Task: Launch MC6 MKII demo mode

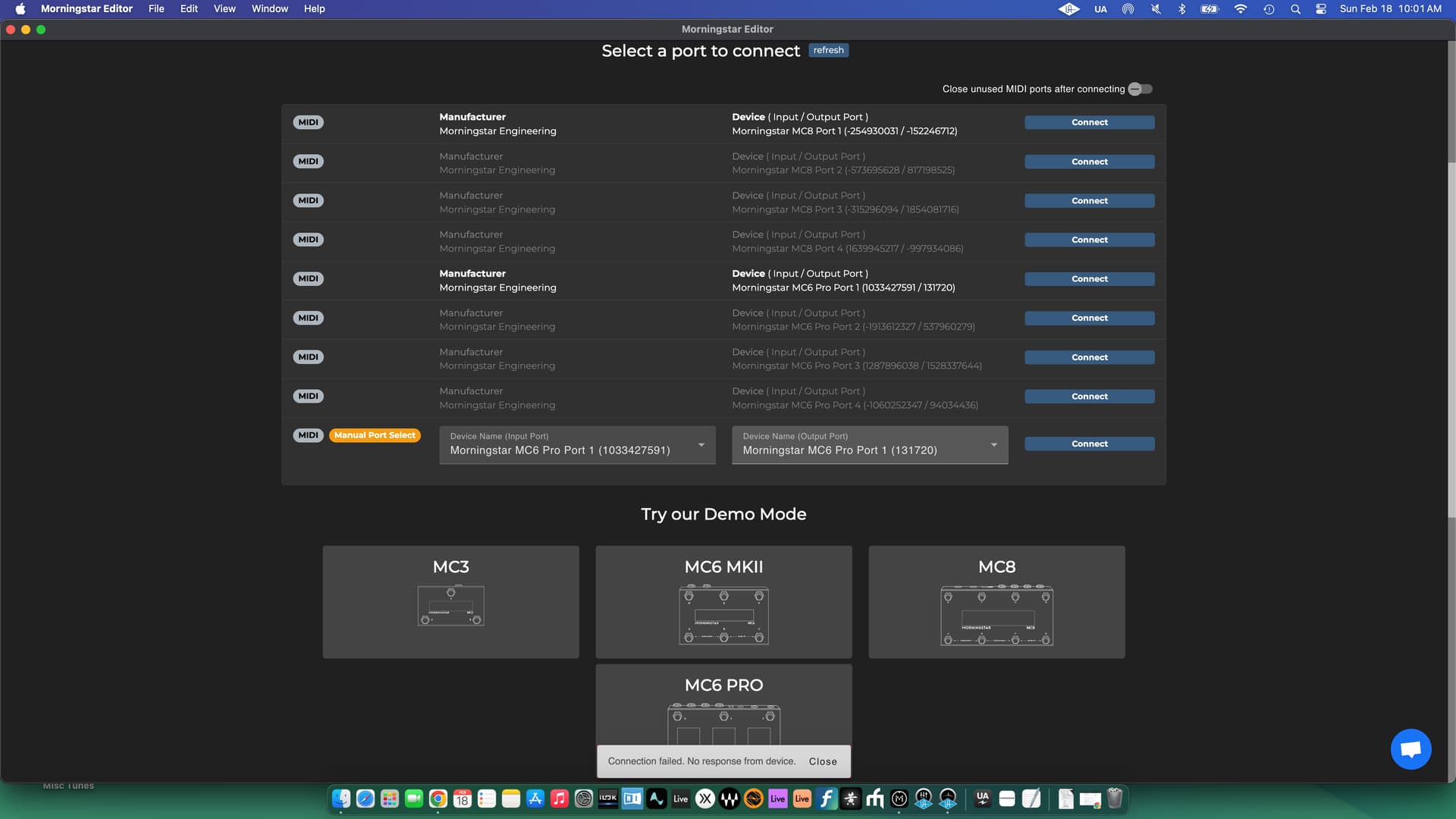Action: [x=723, y=602]
